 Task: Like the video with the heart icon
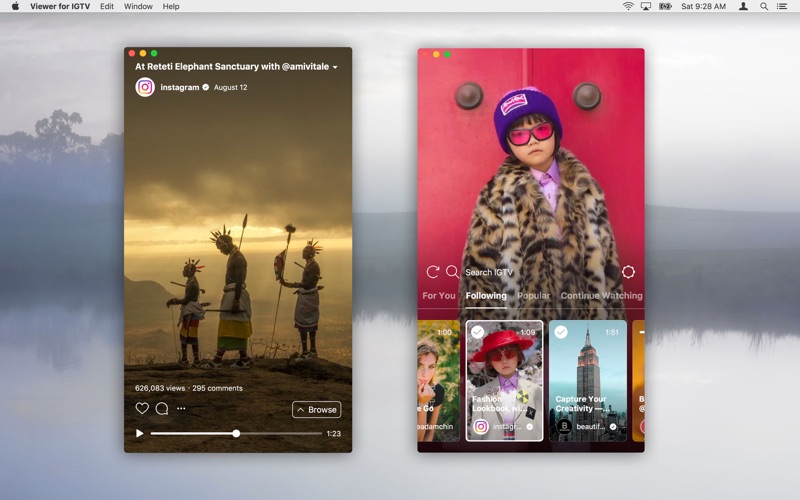coord(142,408)
